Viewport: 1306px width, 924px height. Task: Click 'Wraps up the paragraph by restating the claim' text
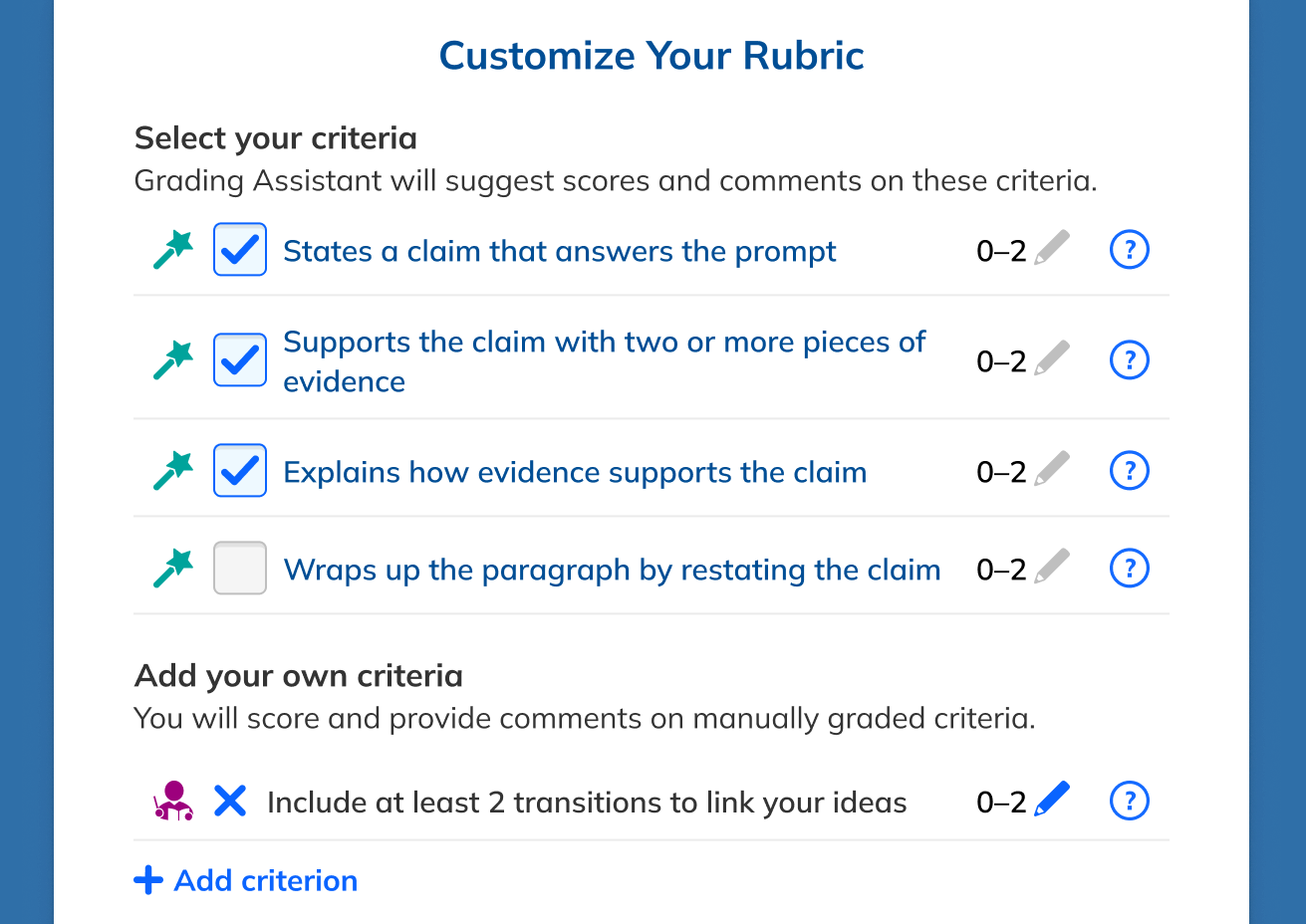(612, 570)
